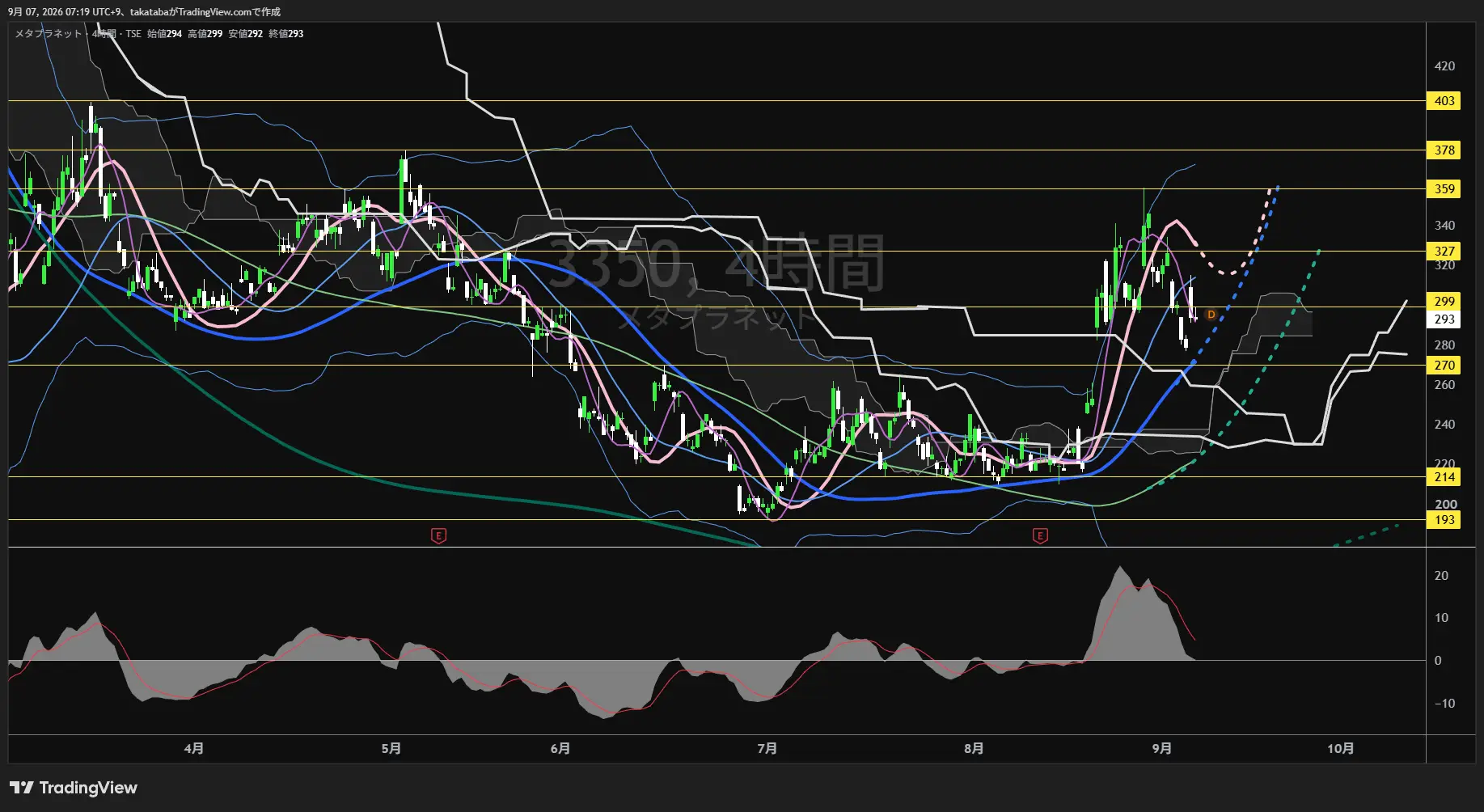Click the 7月 label on the time axis
The image size is (1484, 812).
[767, 749]
